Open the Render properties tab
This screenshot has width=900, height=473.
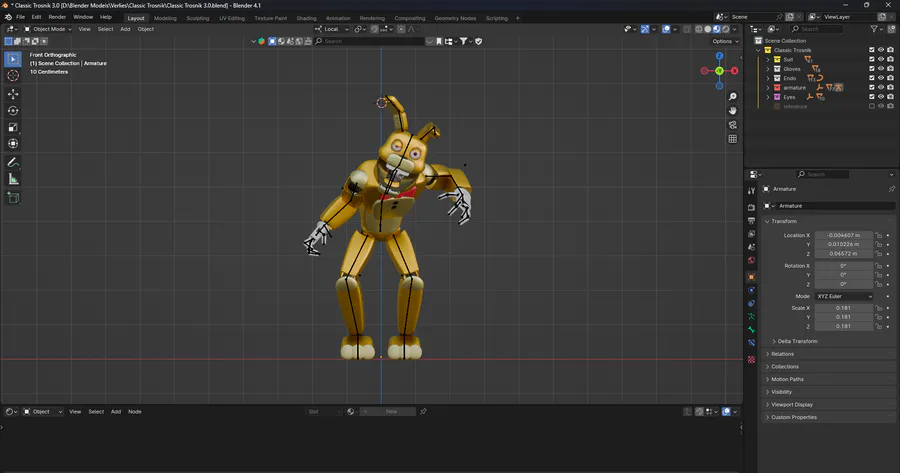pos(751,207)
